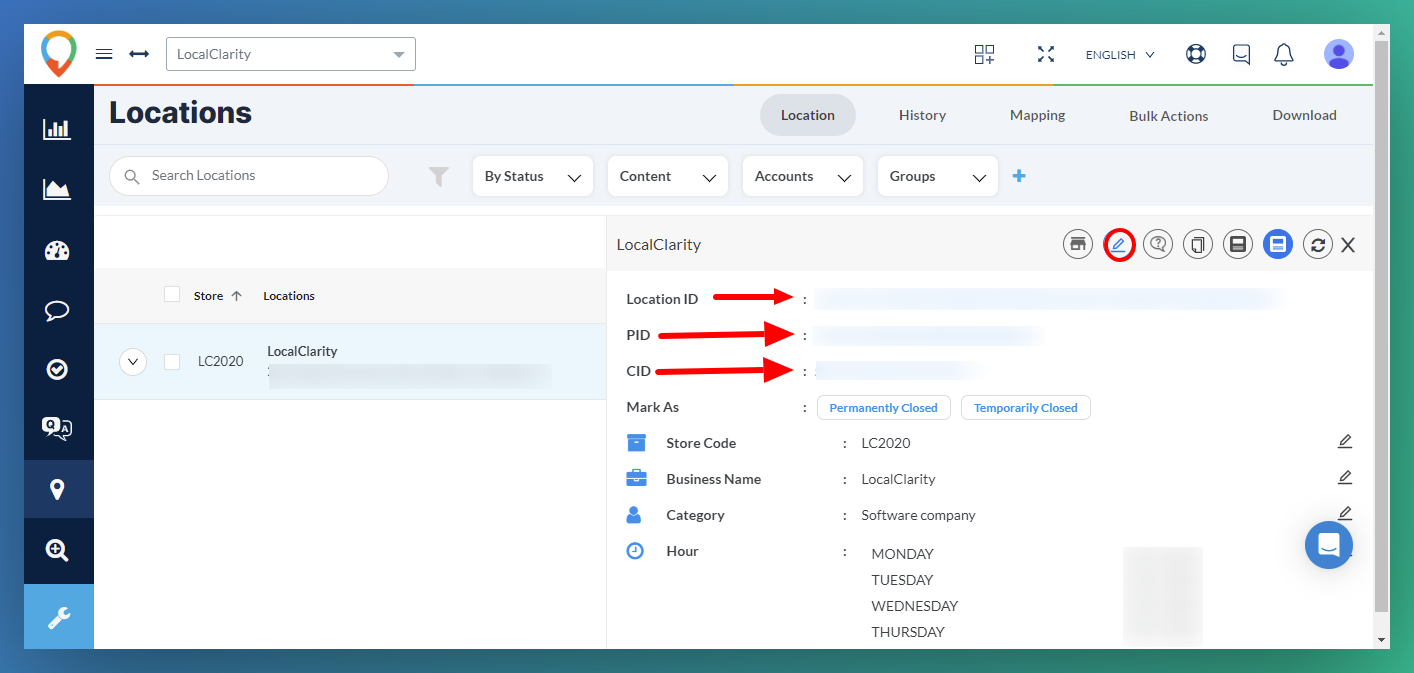The width and height of the screenshot is (1414, 673).
Task: Edit the Business Name field
Action: pyautogui.click(x=1345, y=478)
